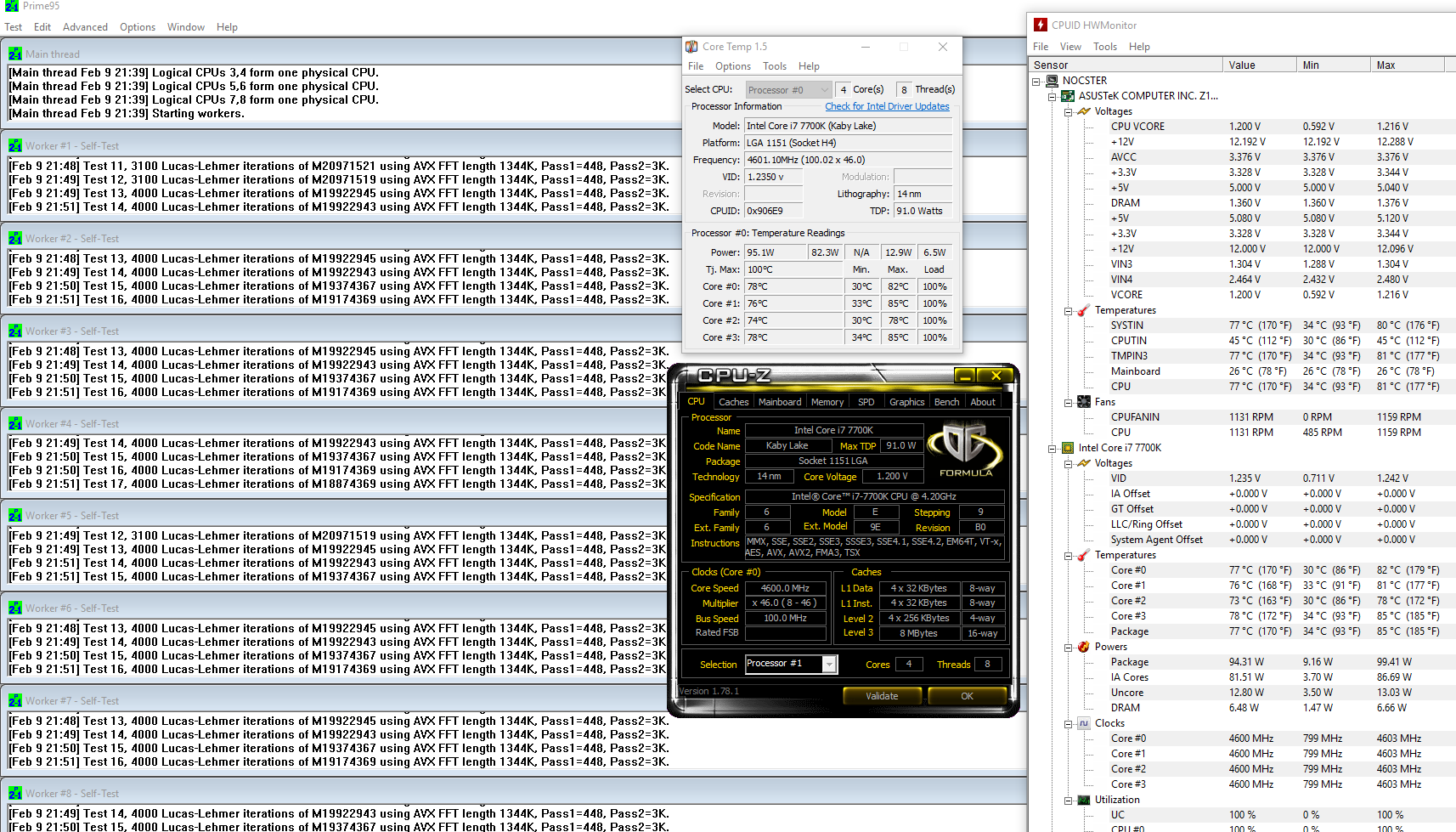
Task: Click the Specification field in CPU-Z
Action: pyautogui.click(x=874, y=496)
